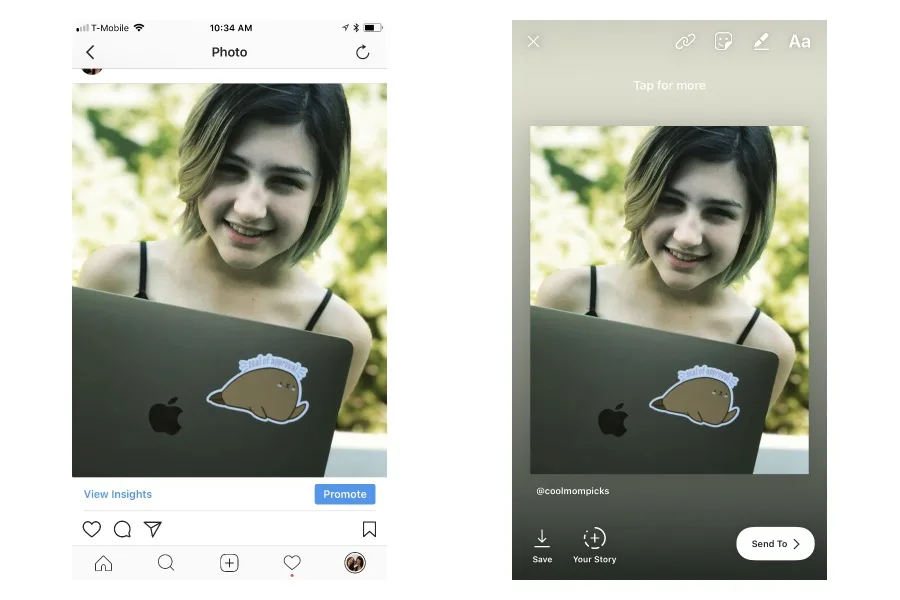Create a new post with the plus icon
The image size is (900, 600).
[x=229, y=563]
